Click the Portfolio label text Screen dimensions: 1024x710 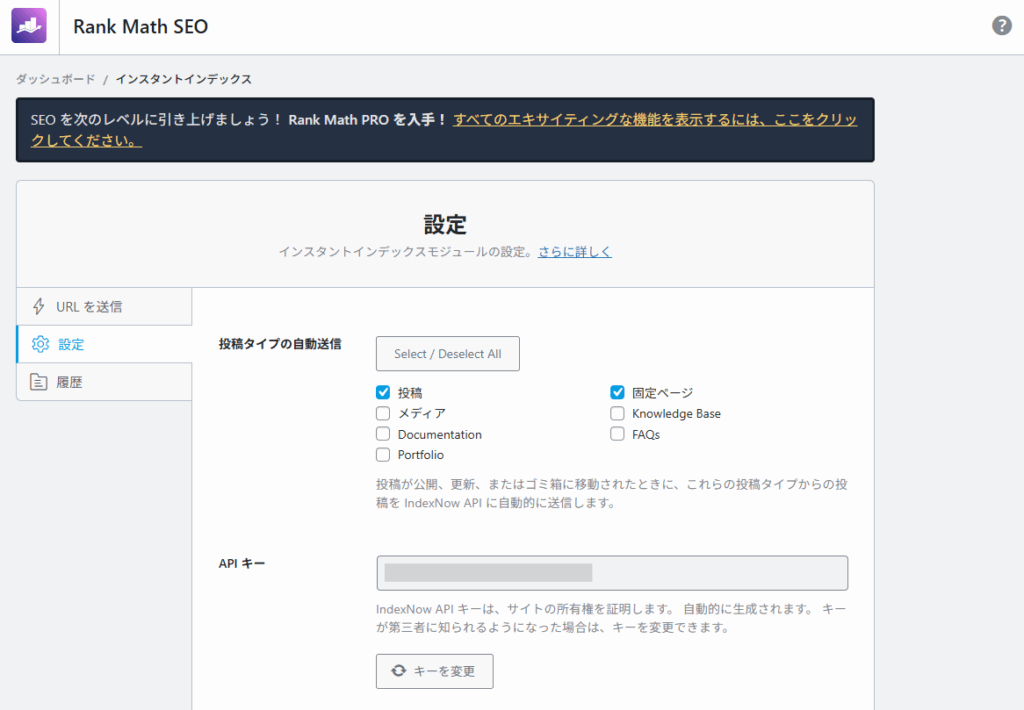click(x=421, y=455)
